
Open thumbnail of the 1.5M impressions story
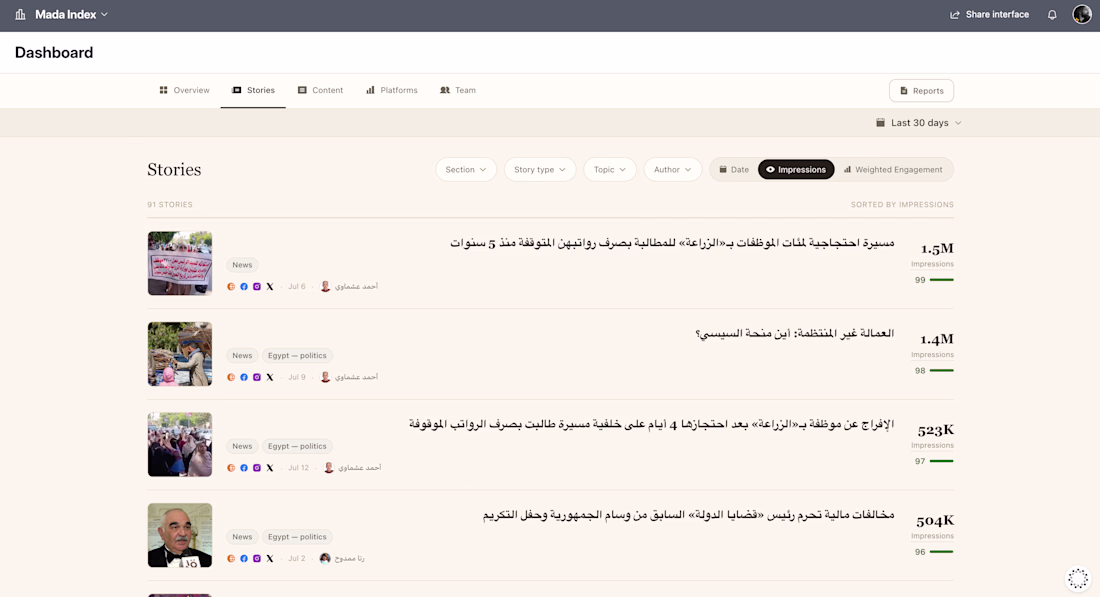click(180, 263)
